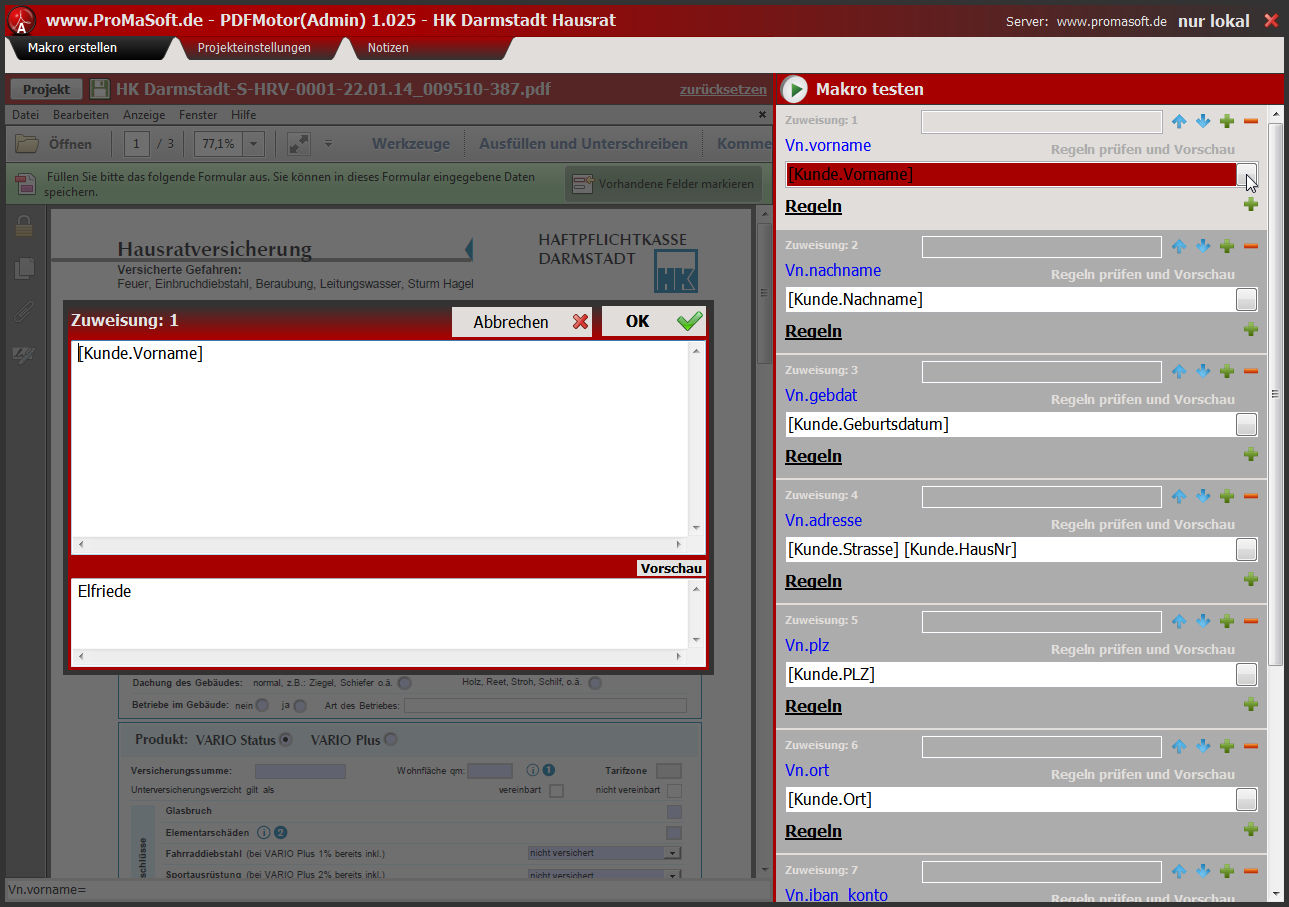
Task: Click the Vn.adresse field link
Action: (823, 520)
